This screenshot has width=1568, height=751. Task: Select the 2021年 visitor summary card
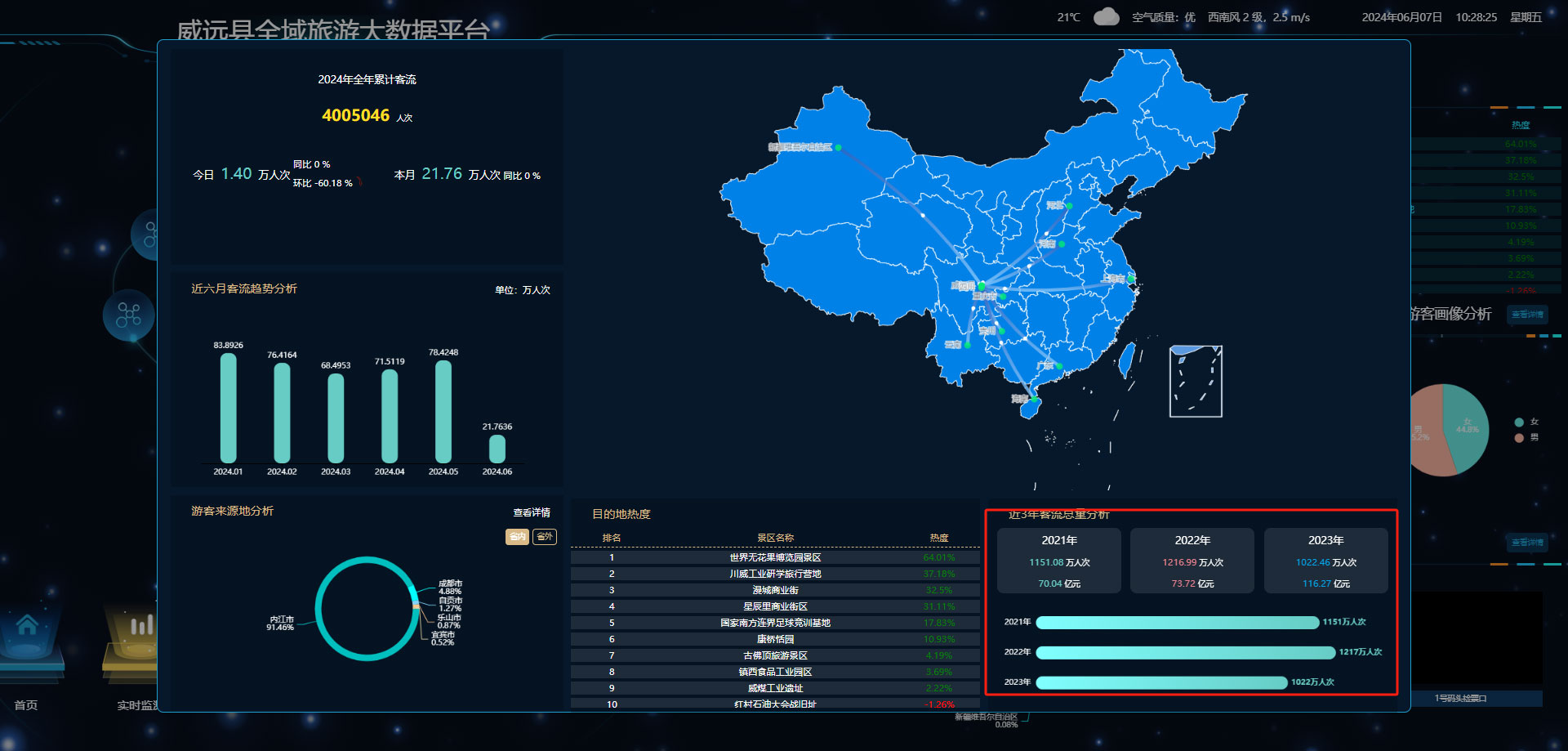1059,561
